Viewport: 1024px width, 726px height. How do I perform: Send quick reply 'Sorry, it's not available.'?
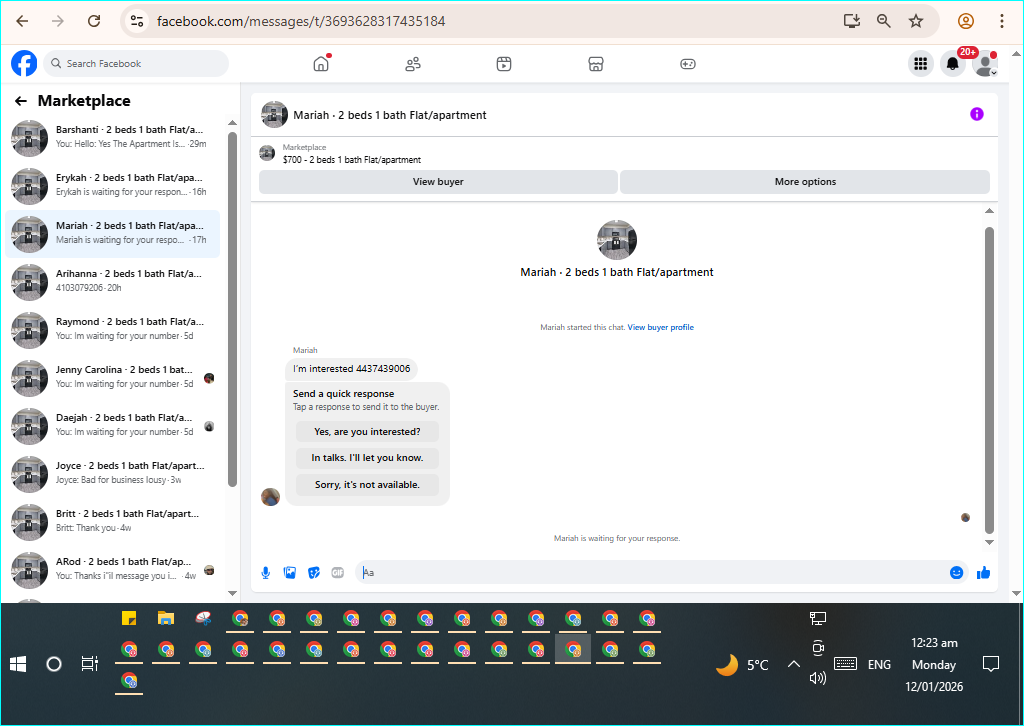(367, 484)
